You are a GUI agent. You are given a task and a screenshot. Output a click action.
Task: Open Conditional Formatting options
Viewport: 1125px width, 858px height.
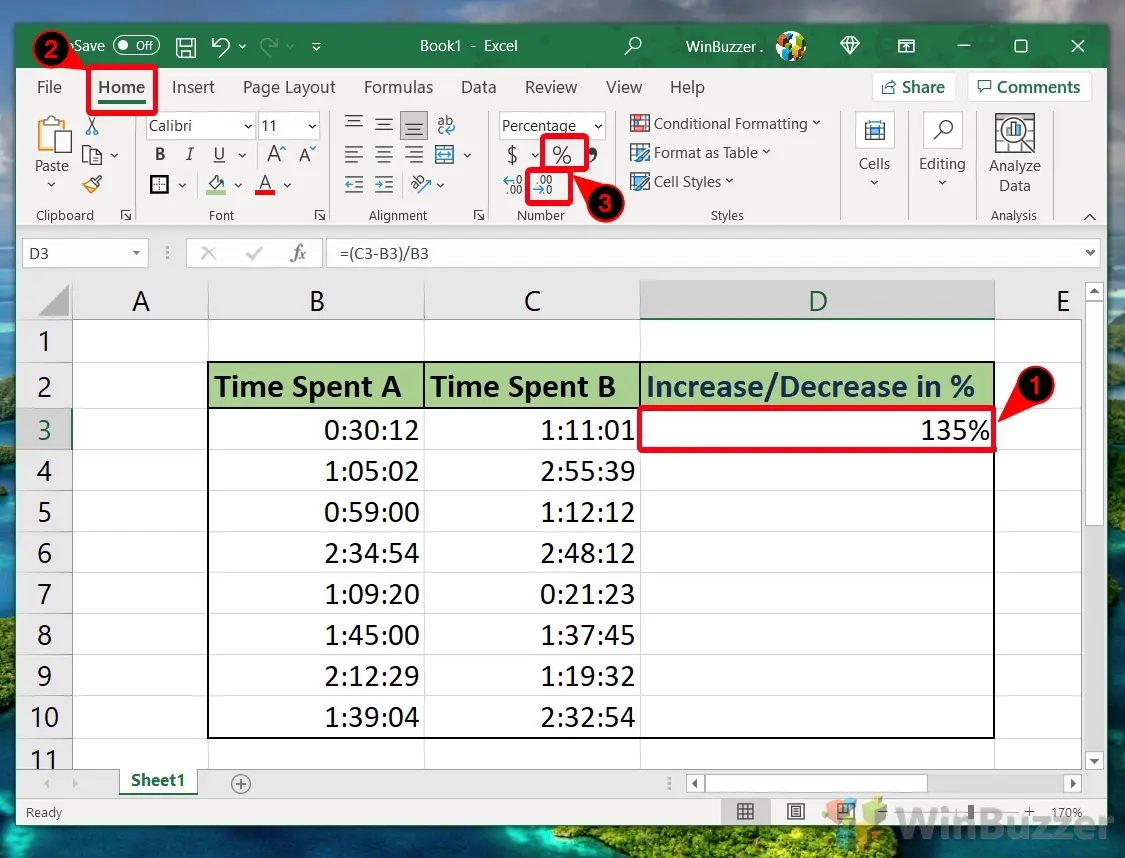click(726, 123)
